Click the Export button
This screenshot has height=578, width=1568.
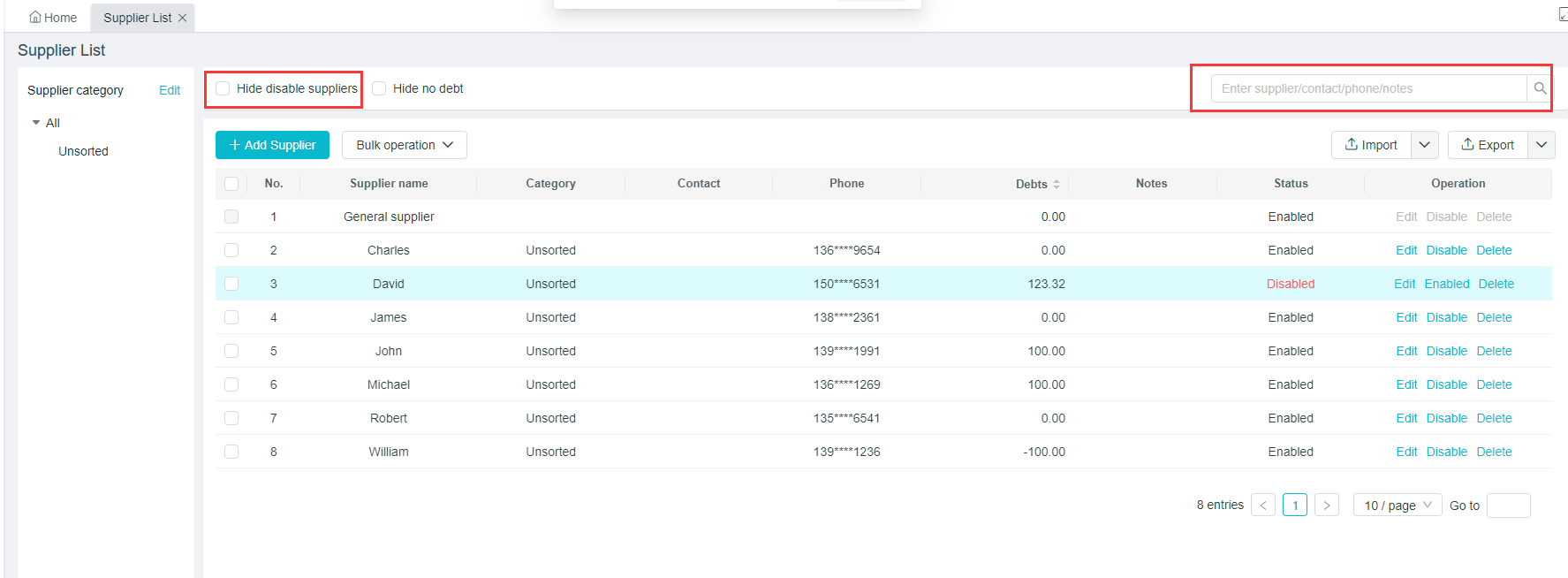coord(1488,145)
